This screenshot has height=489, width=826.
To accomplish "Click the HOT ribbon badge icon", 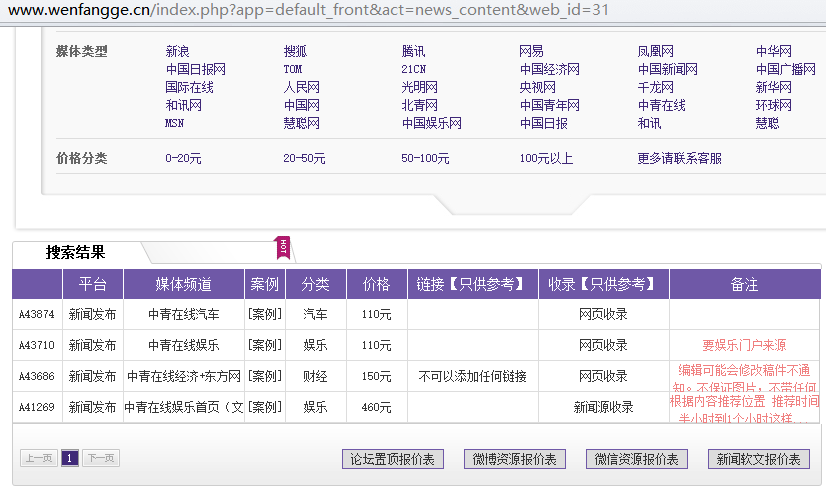I will click(x=283, y=248).
